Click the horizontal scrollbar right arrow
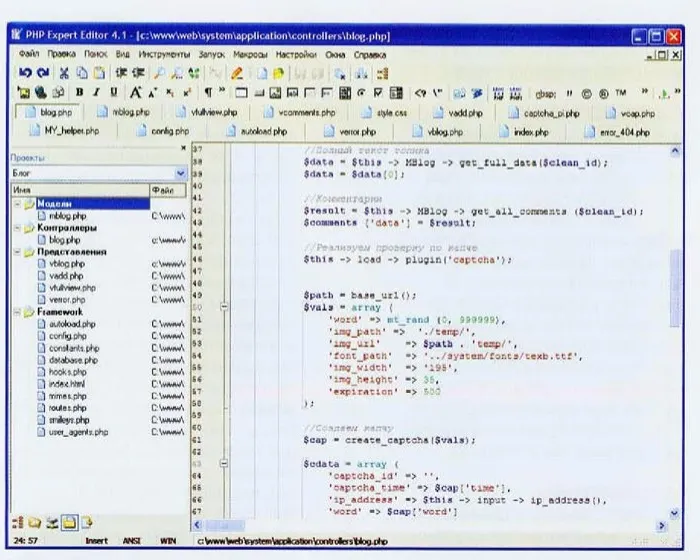Screen dimensions: 700x560 pos(662,526)
